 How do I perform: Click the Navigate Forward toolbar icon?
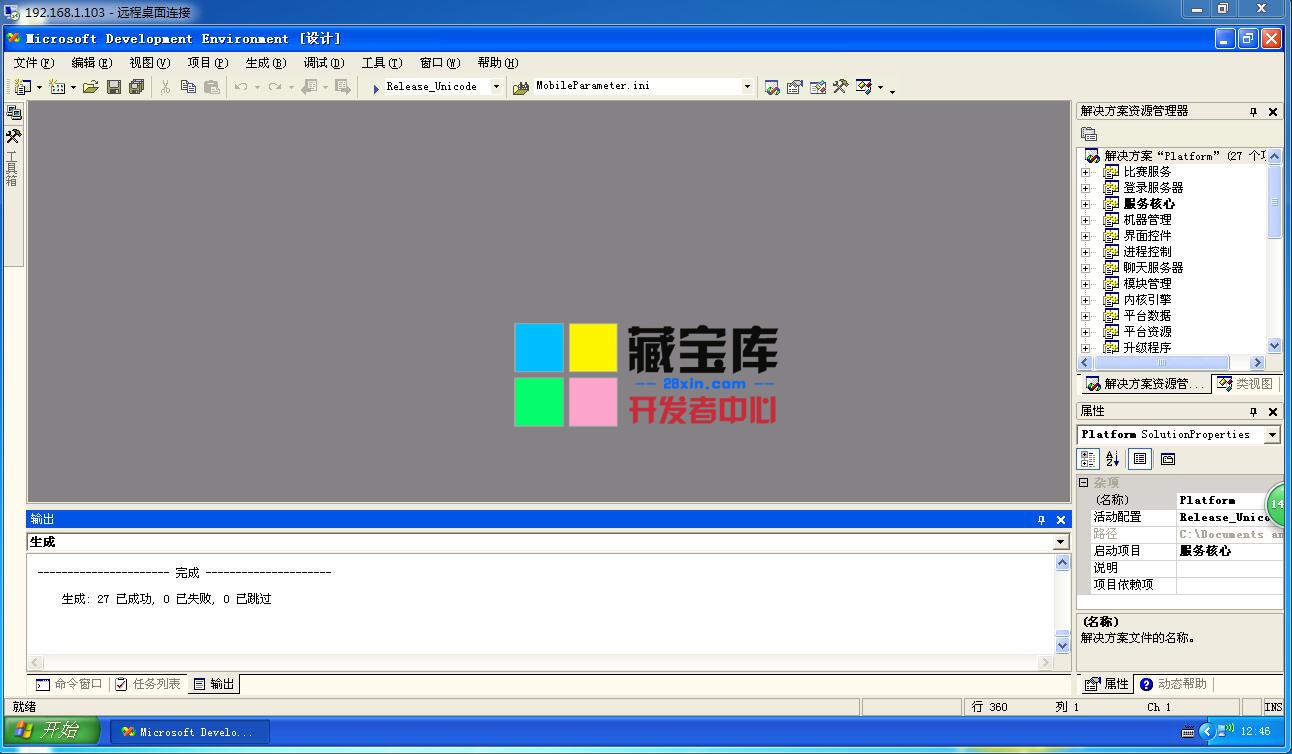point(343,87)
